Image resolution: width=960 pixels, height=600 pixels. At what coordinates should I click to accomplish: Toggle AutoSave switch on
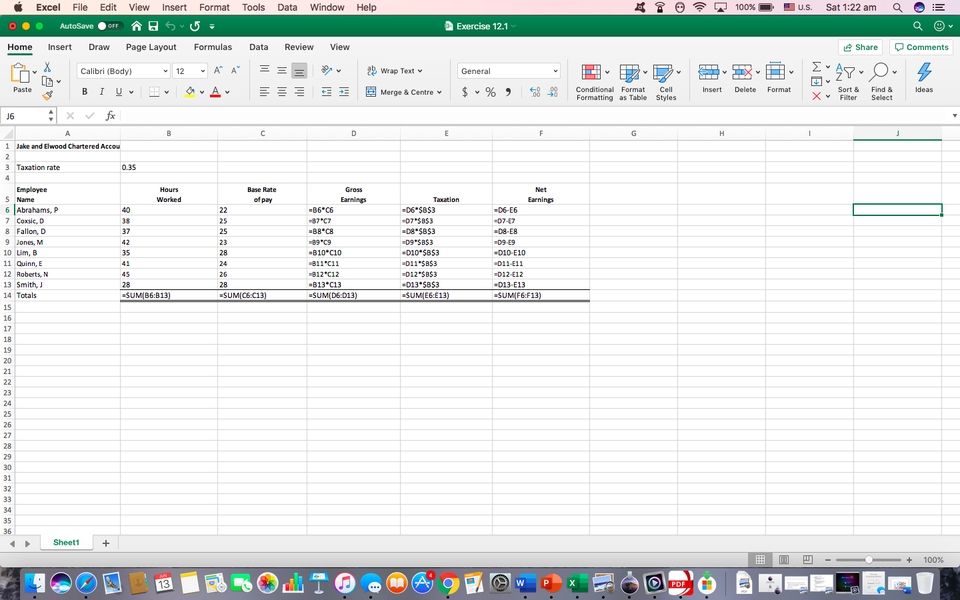(109, 26)
